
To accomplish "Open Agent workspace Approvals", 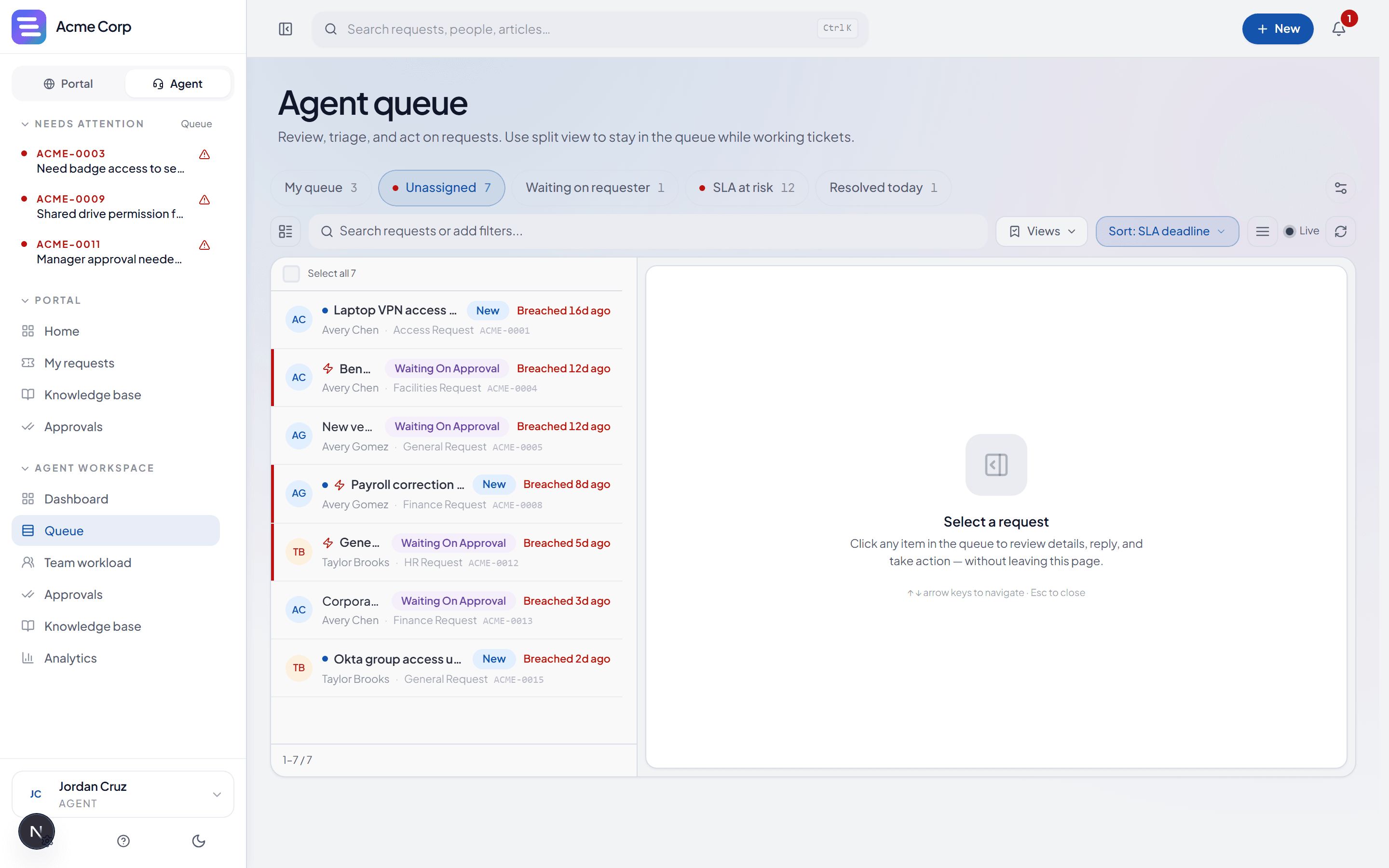I will [x=115, y=594].
